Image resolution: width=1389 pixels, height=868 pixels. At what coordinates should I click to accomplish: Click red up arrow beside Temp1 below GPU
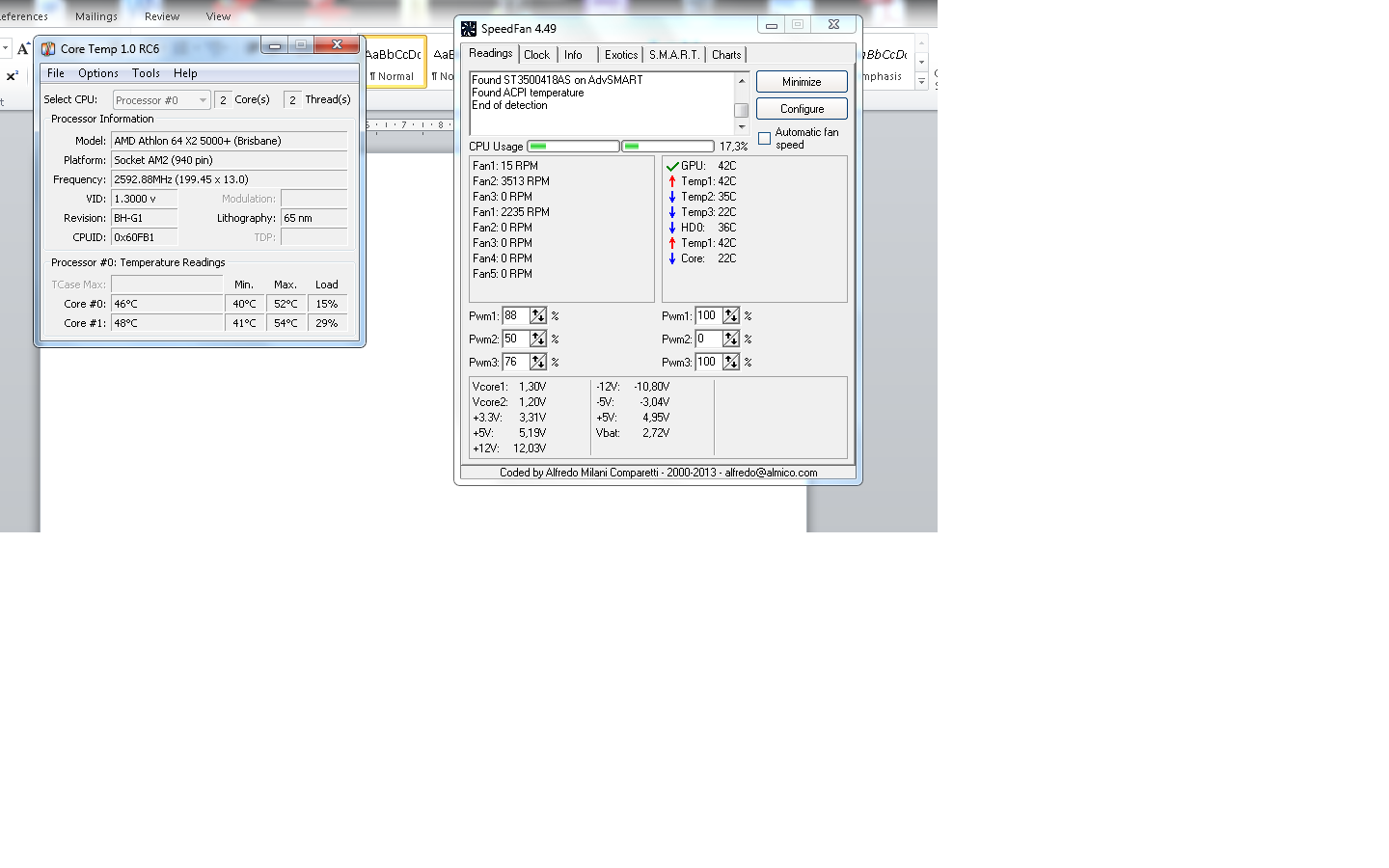tap(672, 181)
